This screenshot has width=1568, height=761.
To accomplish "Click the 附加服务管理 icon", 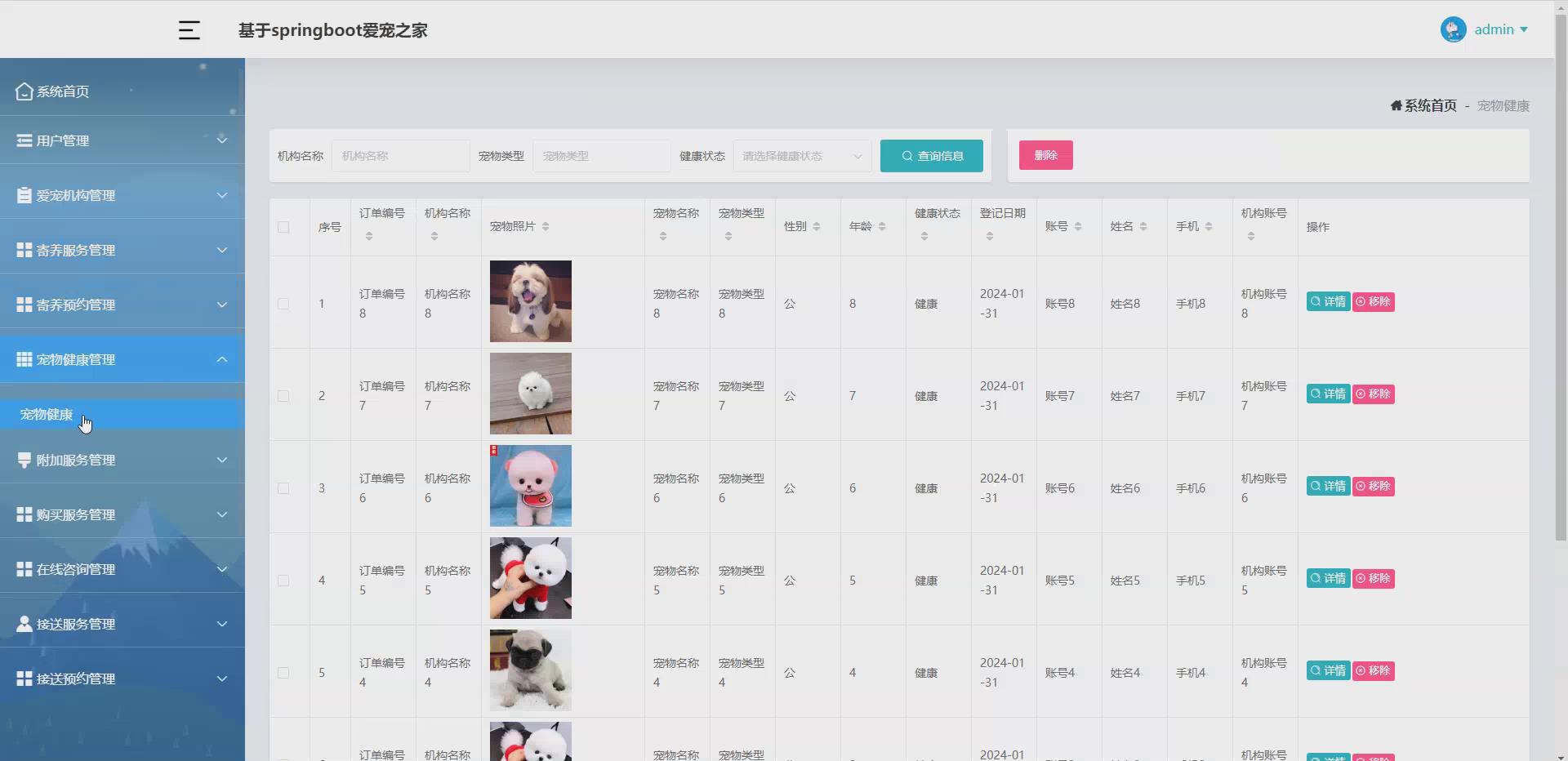I will [24, 460].
